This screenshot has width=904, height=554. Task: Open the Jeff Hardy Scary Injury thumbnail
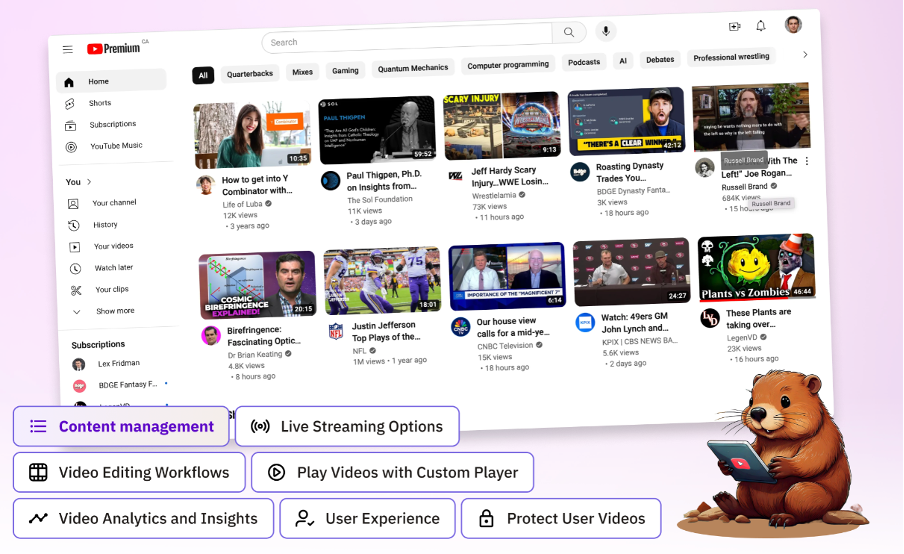(502, 125)
